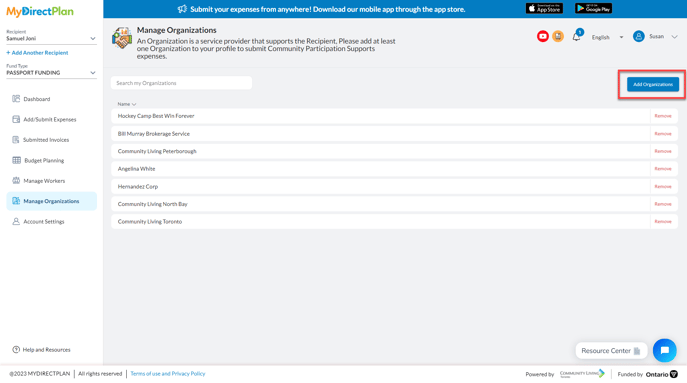This screenshot has height=383, width=687.
Task: Open the blue chat bubble button
Action: [x=664, y=350]
